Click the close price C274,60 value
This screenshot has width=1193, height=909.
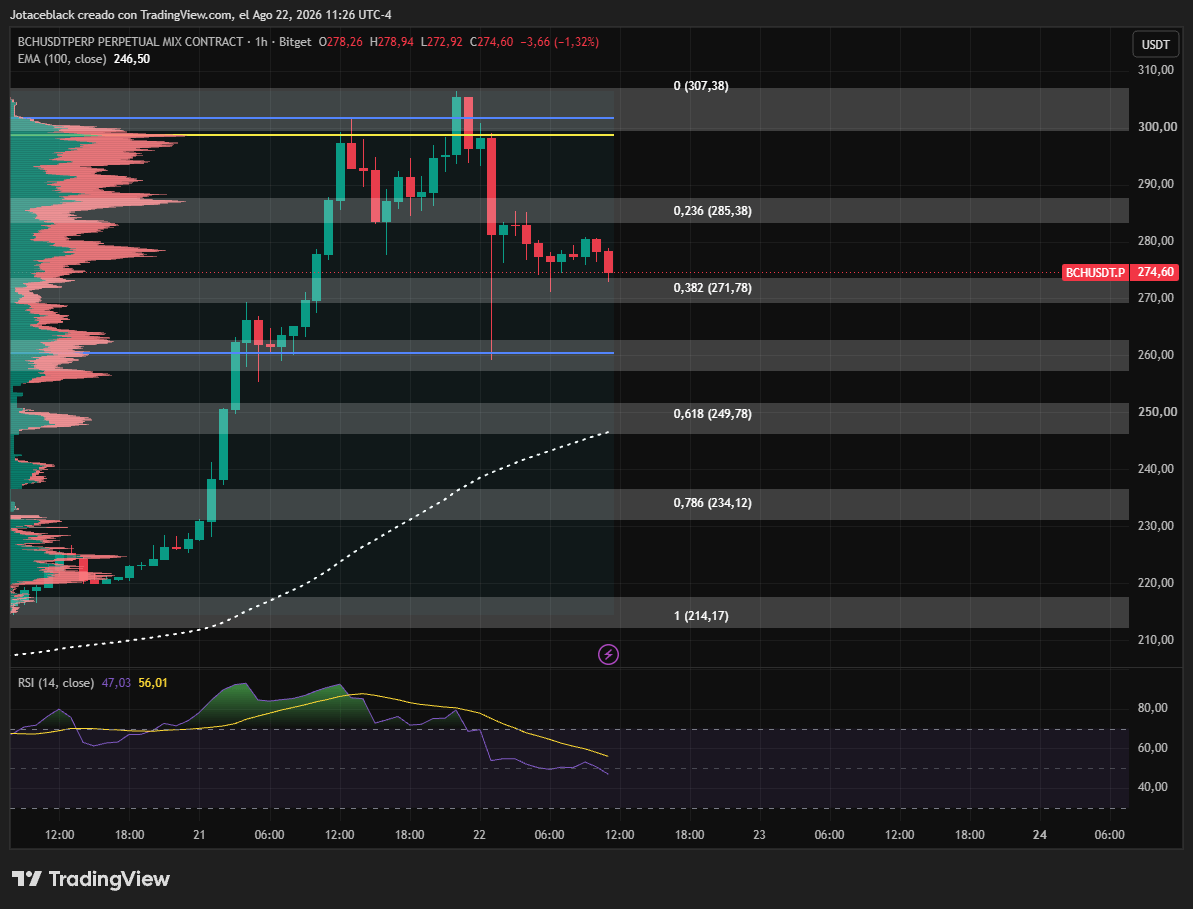click(x=491, y=42)
